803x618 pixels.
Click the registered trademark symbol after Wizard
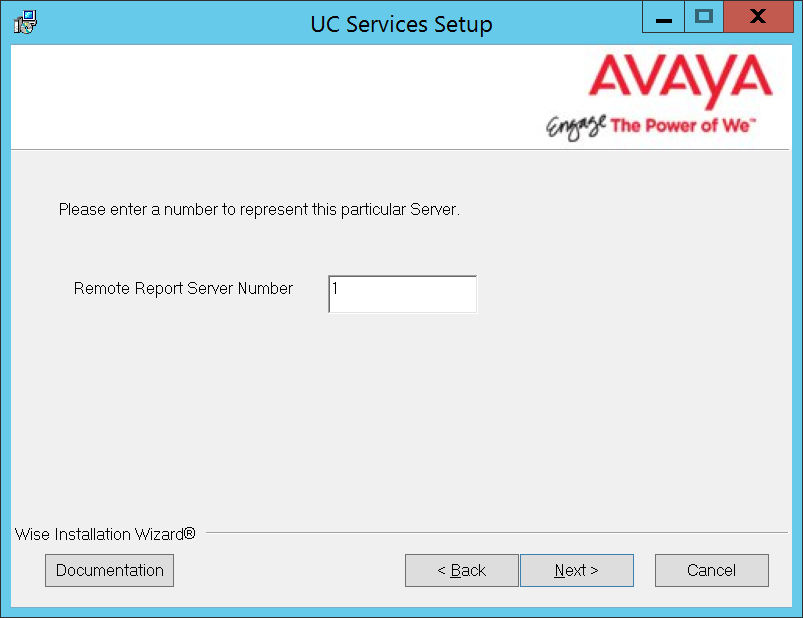coord(189,534)
